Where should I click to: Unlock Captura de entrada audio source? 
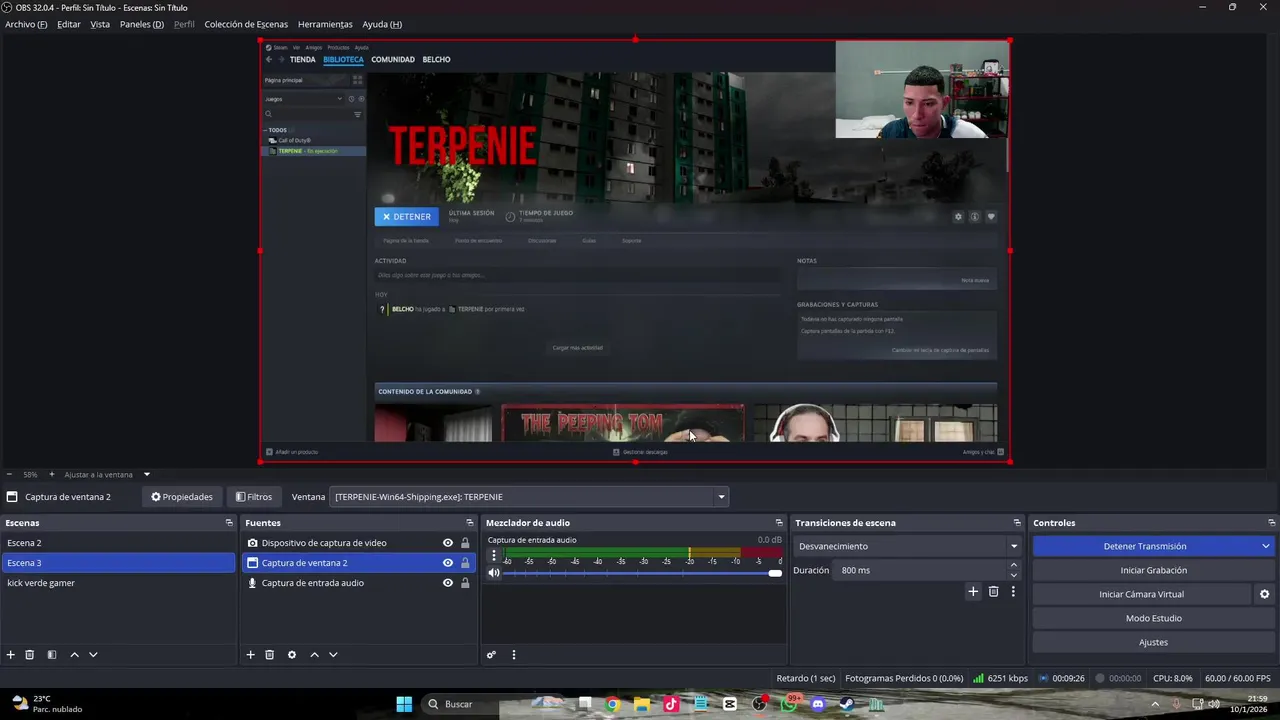pyautogui.click(x=465, y=583)
